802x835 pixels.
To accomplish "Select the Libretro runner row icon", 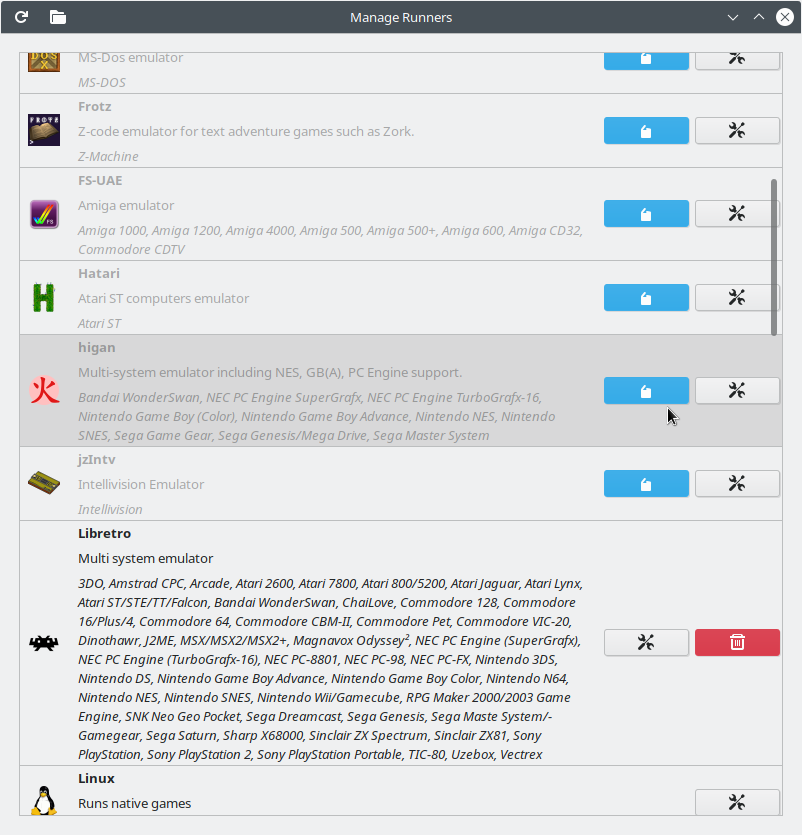I will (44, 643).
